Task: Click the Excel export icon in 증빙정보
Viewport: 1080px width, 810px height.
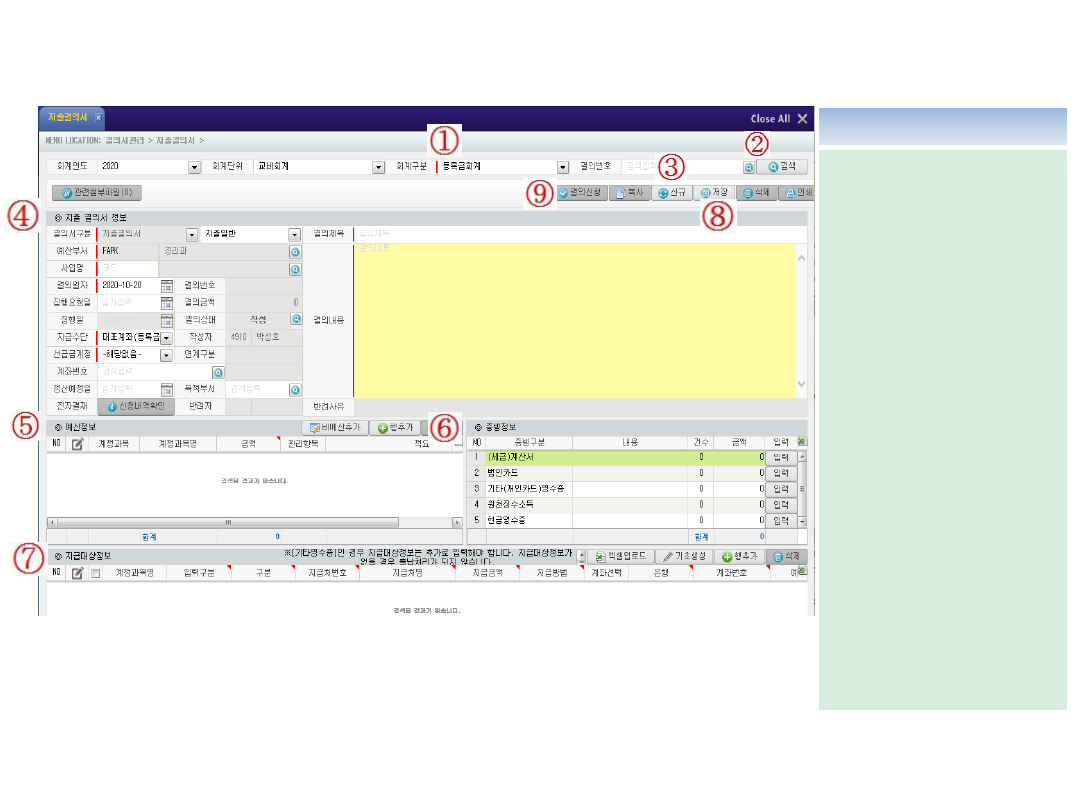Action: click(801, 442)
